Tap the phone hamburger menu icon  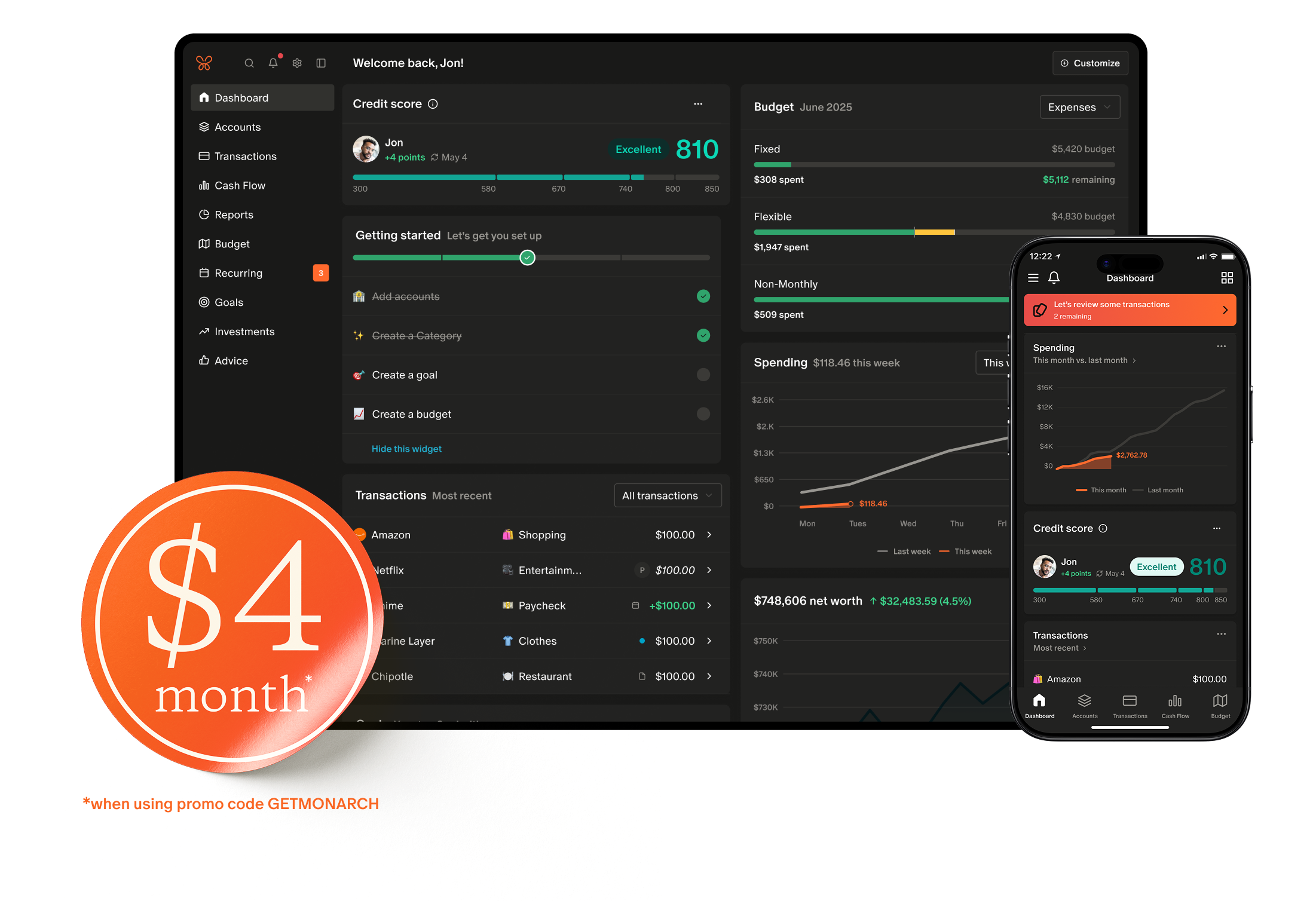tap(1033, 278)
